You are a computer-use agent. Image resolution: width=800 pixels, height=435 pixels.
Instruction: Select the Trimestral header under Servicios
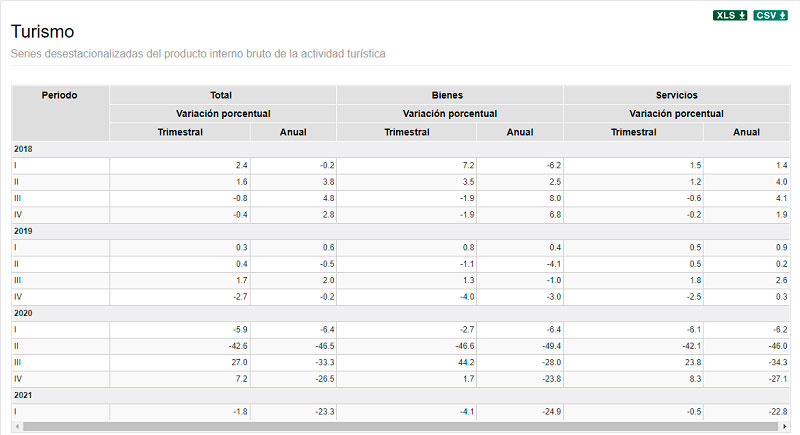coord(633,132)
